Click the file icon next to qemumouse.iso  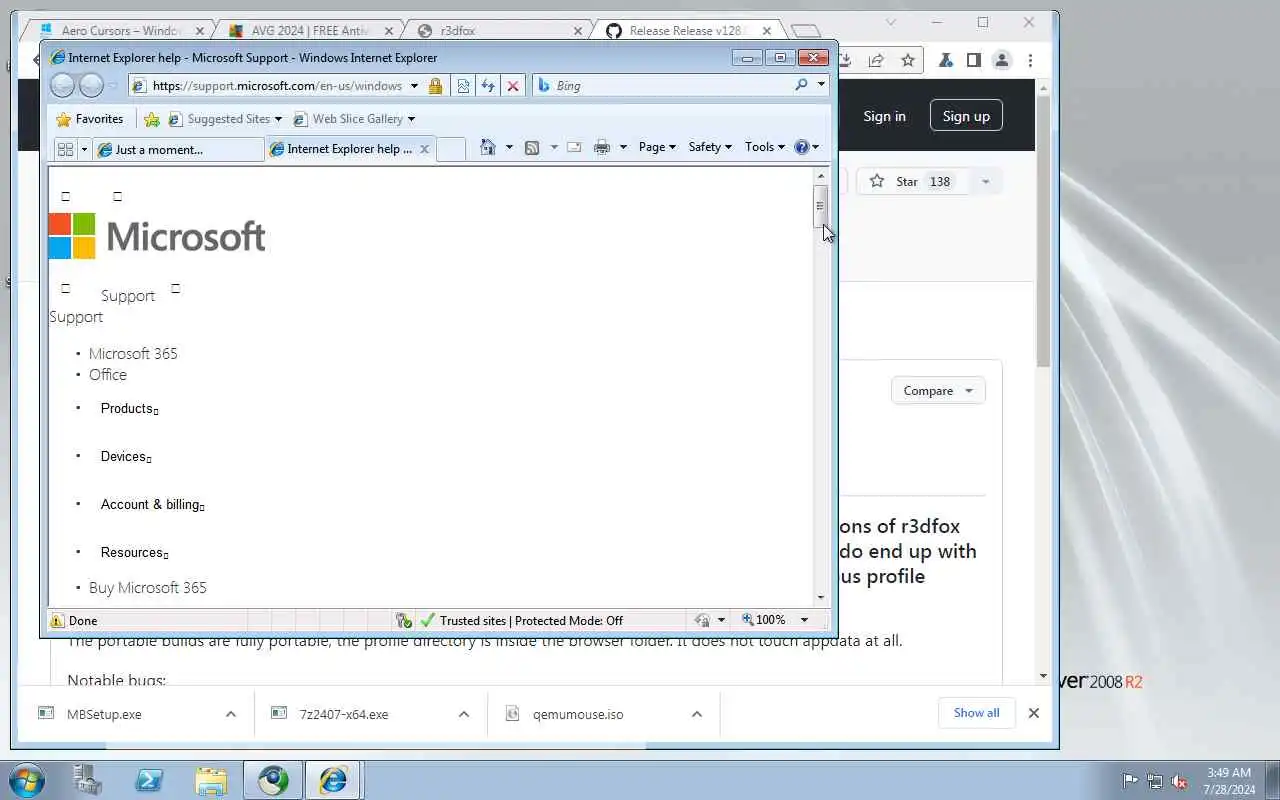point(513,714)
